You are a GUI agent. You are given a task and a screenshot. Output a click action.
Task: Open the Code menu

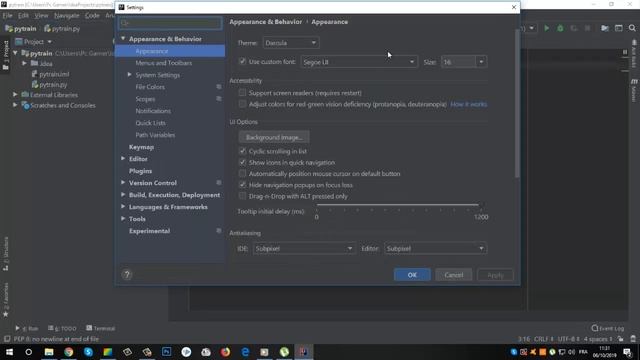click(x=92, y=16)
